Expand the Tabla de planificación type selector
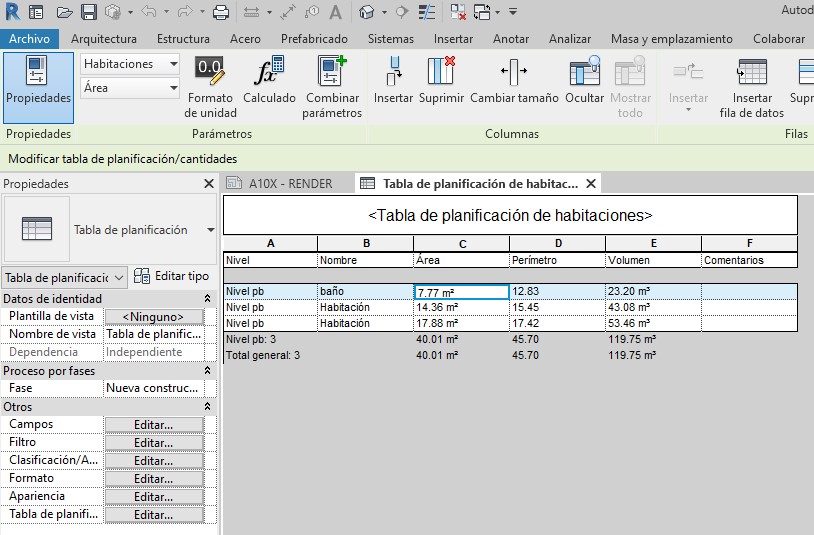The height and width of the screenshot is (535, 814). pyautogui.click(x=210, y=230)
